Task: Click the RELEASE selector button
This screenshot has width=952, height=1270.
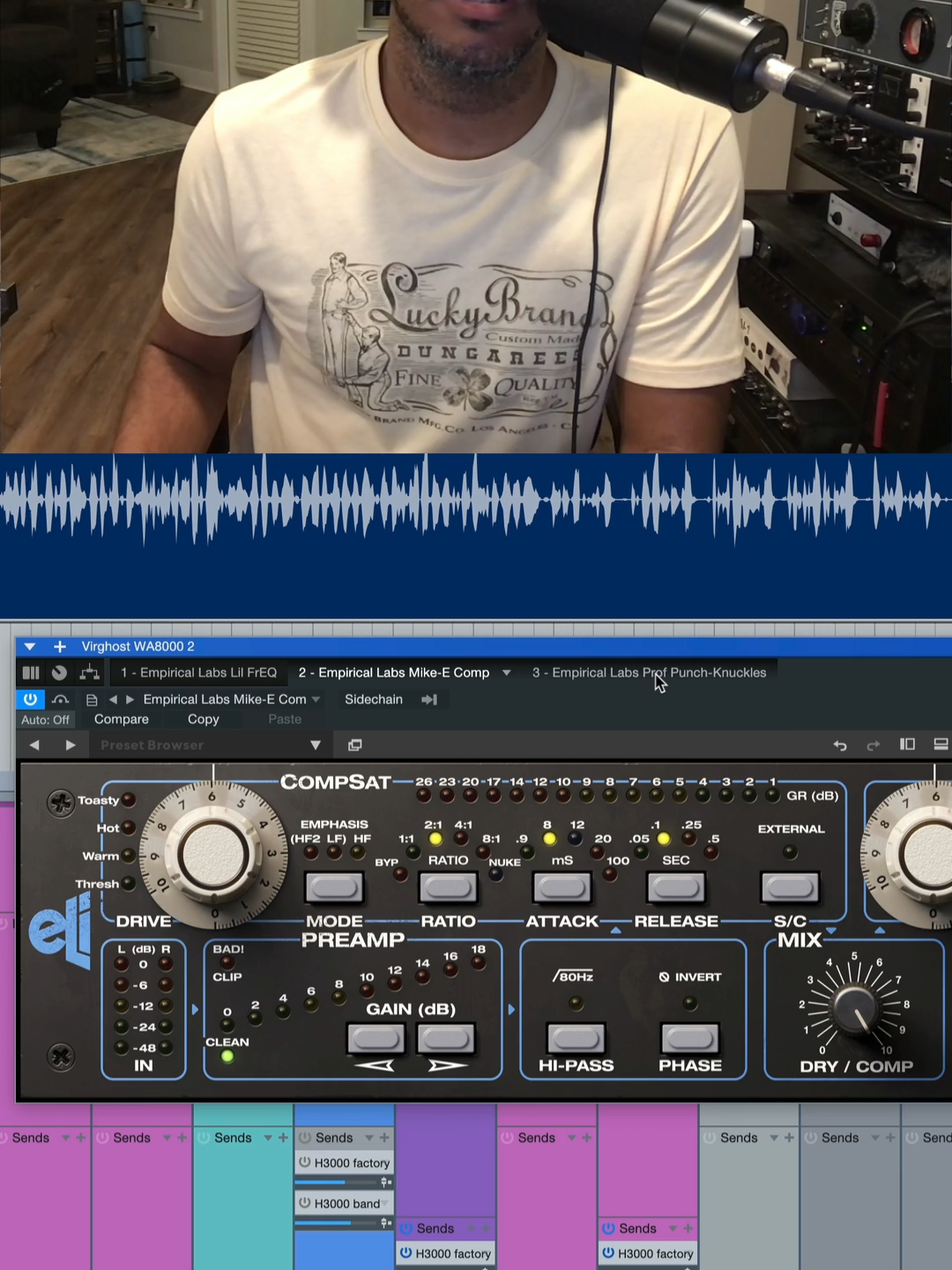Action: point(676,887)
